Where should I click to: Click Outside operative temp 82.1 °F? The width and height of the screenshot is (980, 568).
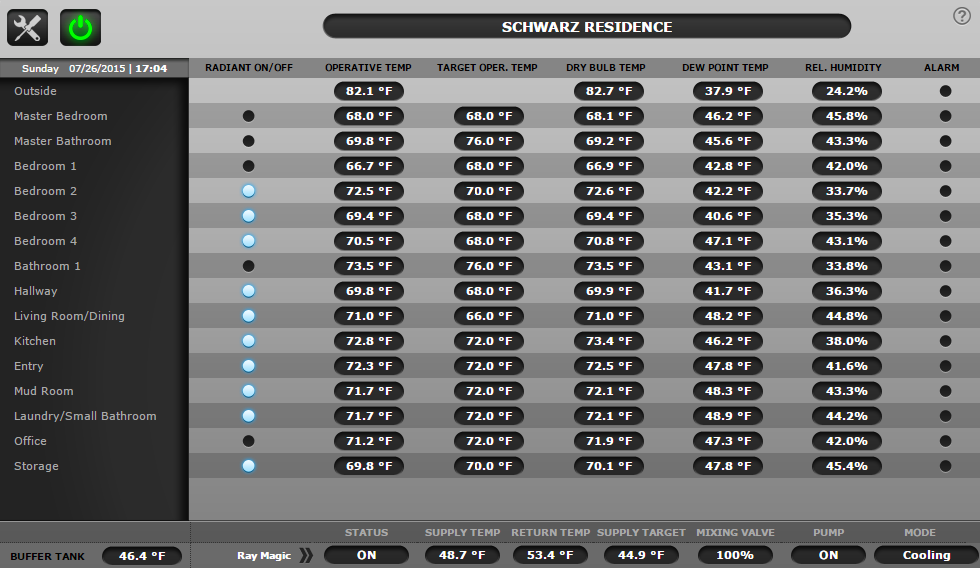(369, 91)
